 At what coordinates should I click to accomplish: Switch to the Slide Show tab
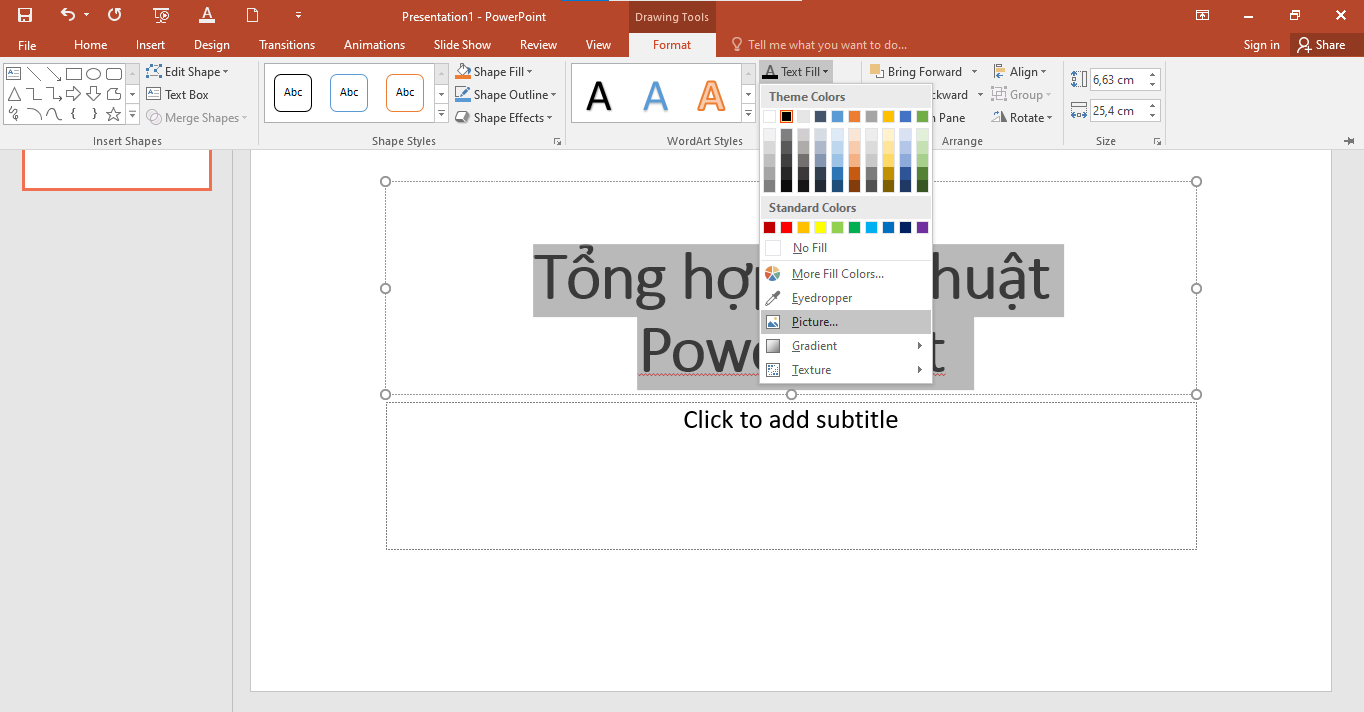pyautogui.click(x=462, y=45)
